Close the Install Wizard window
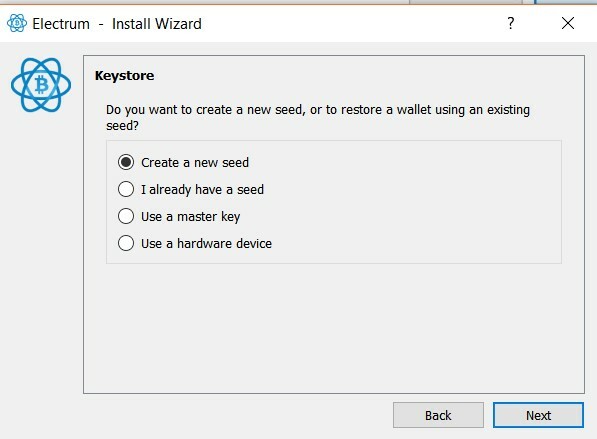 [568, 23]
